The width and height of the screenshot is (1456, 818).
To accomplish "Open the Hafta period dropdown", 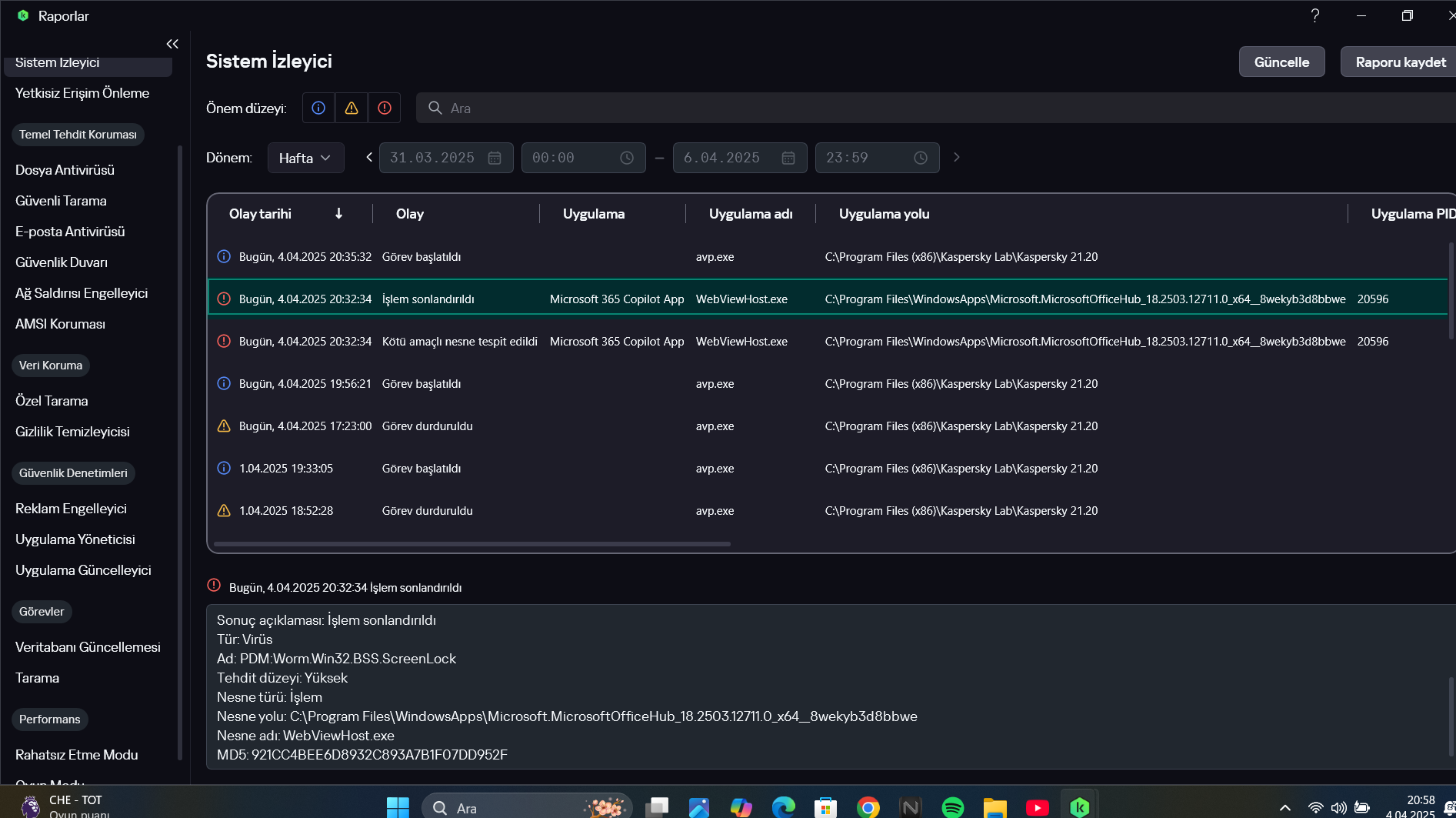I will coord(305,158).
